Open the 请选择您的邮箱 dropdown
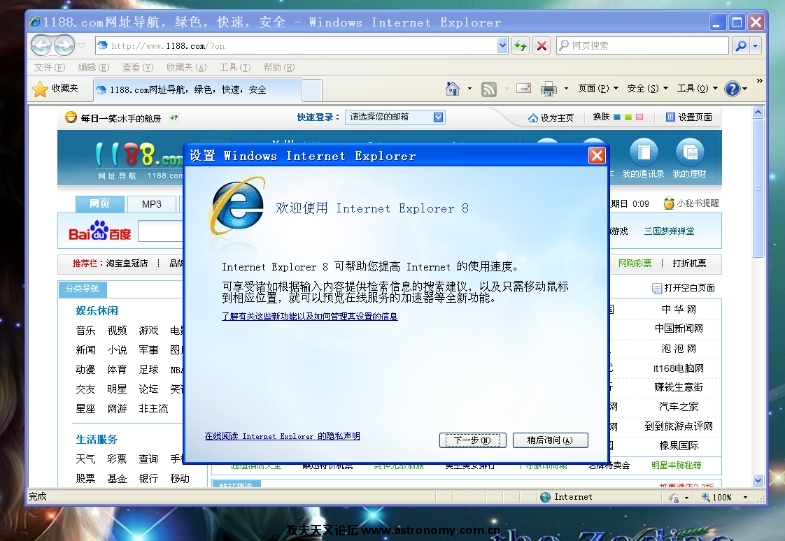Screen dimensions: 785x541 395,117
